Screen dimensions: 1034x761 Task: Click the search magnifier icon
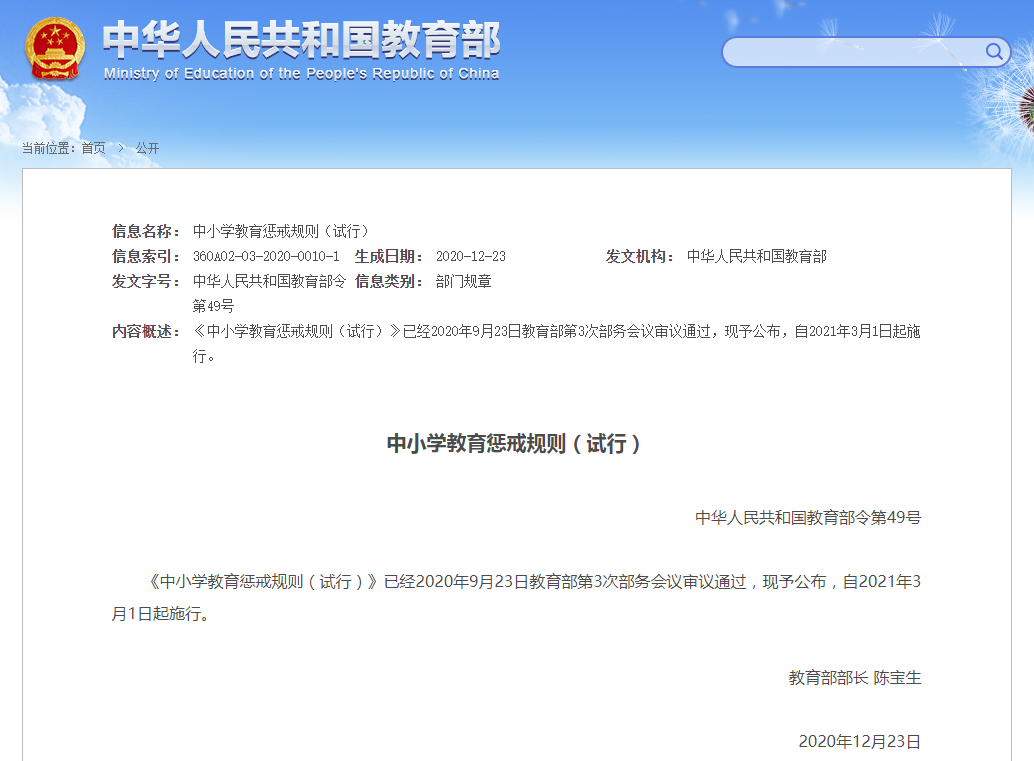(994, 51)
